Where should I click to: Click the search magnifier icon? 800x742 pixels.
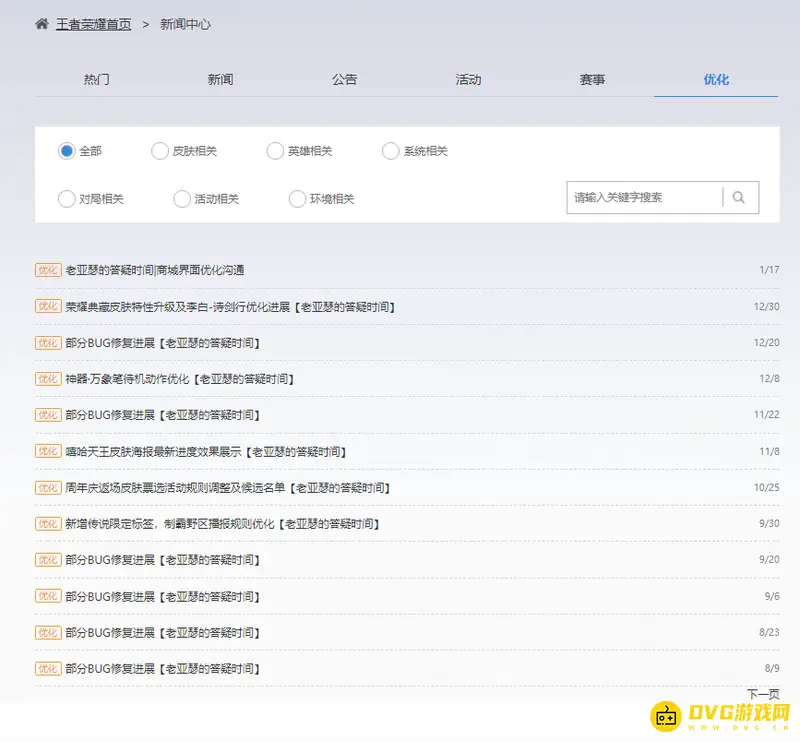[740, 197]
